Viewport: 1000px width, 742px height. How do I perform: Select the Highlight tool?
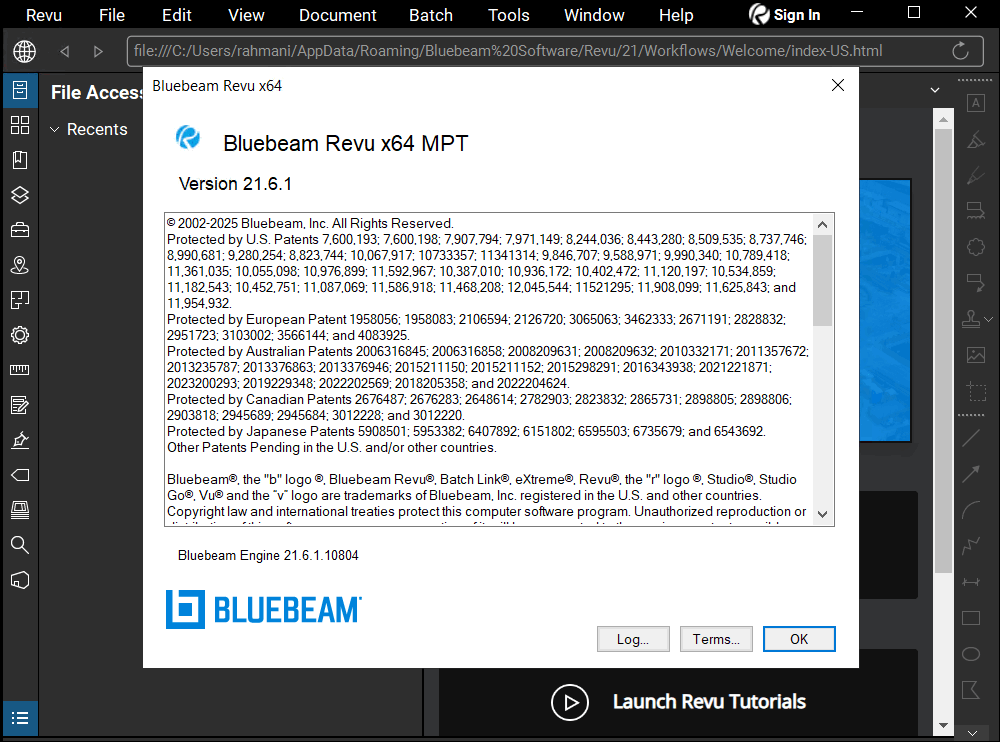click(975, 140)
